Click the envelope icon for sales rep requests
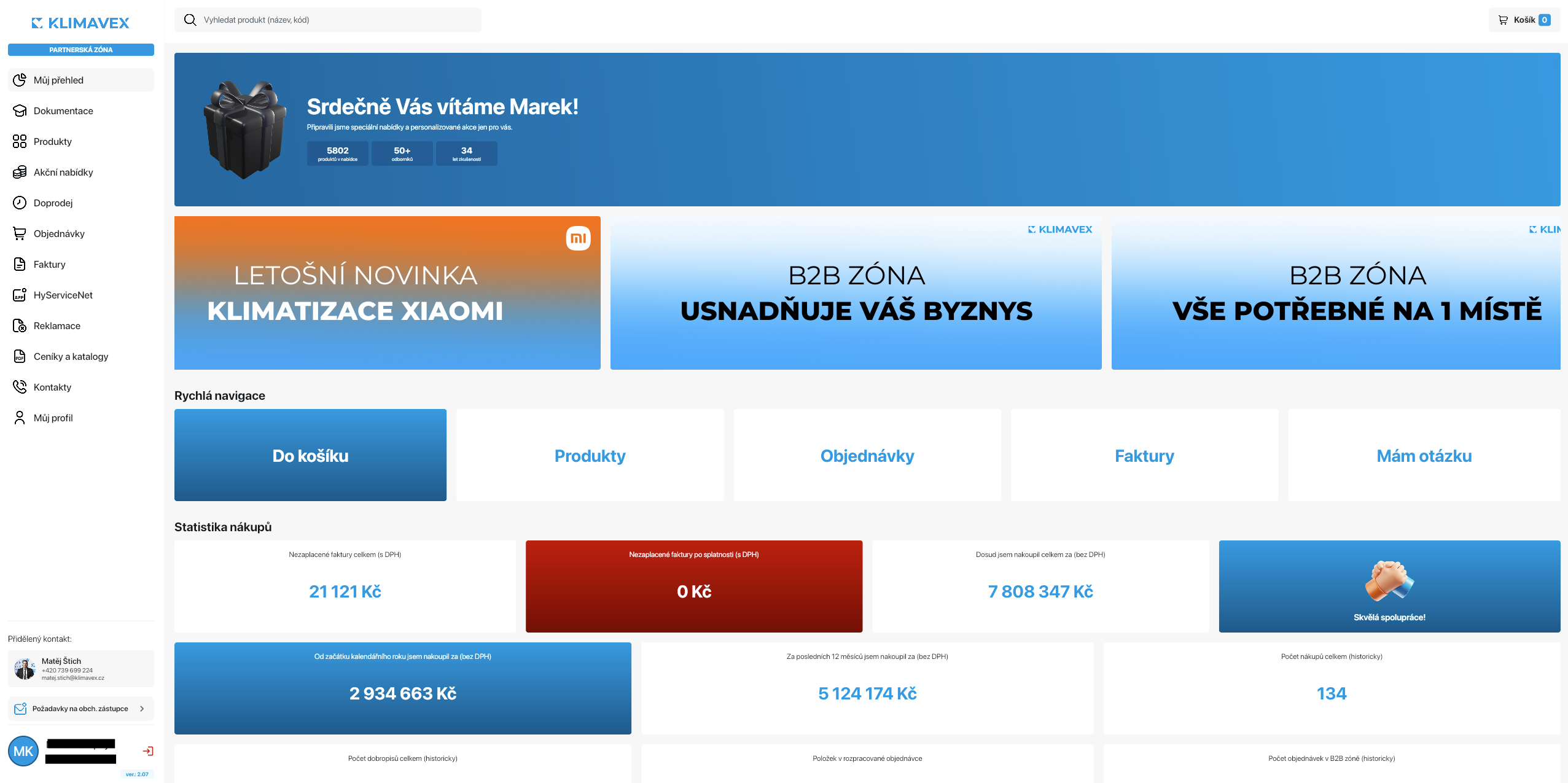Viewport: 1568px width, 783px height. pos(20,709)
